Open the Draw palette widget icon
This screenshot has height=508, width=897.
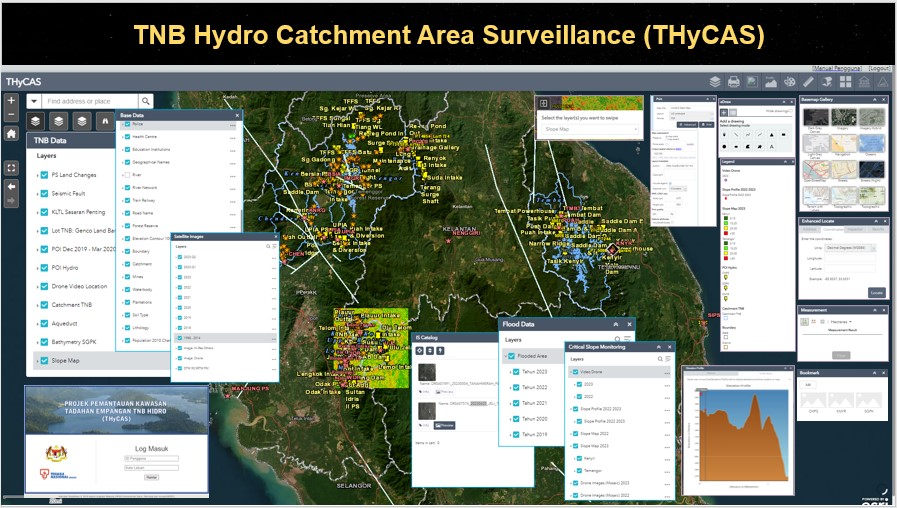coord(789,82)
